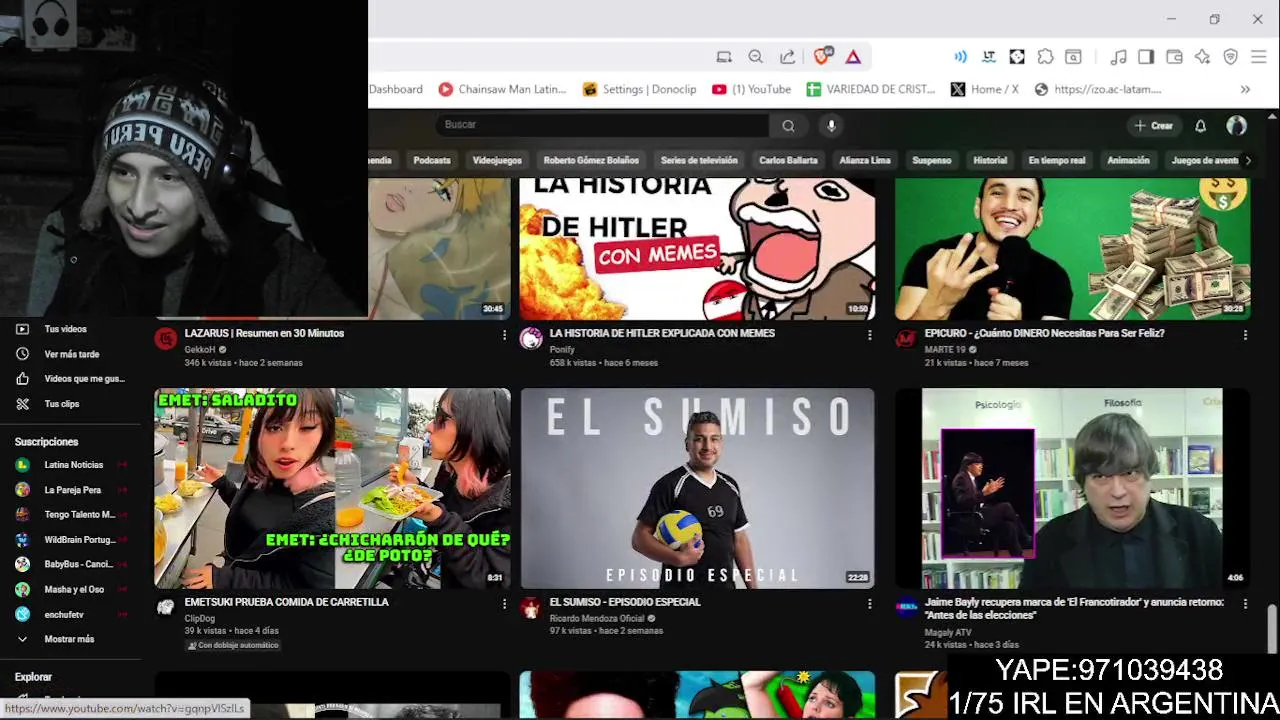Viewport: 1280px width, 720px height.
Task: Open EMETSUKI comida de carretilla thumbnail
Action: pos(332,488)
